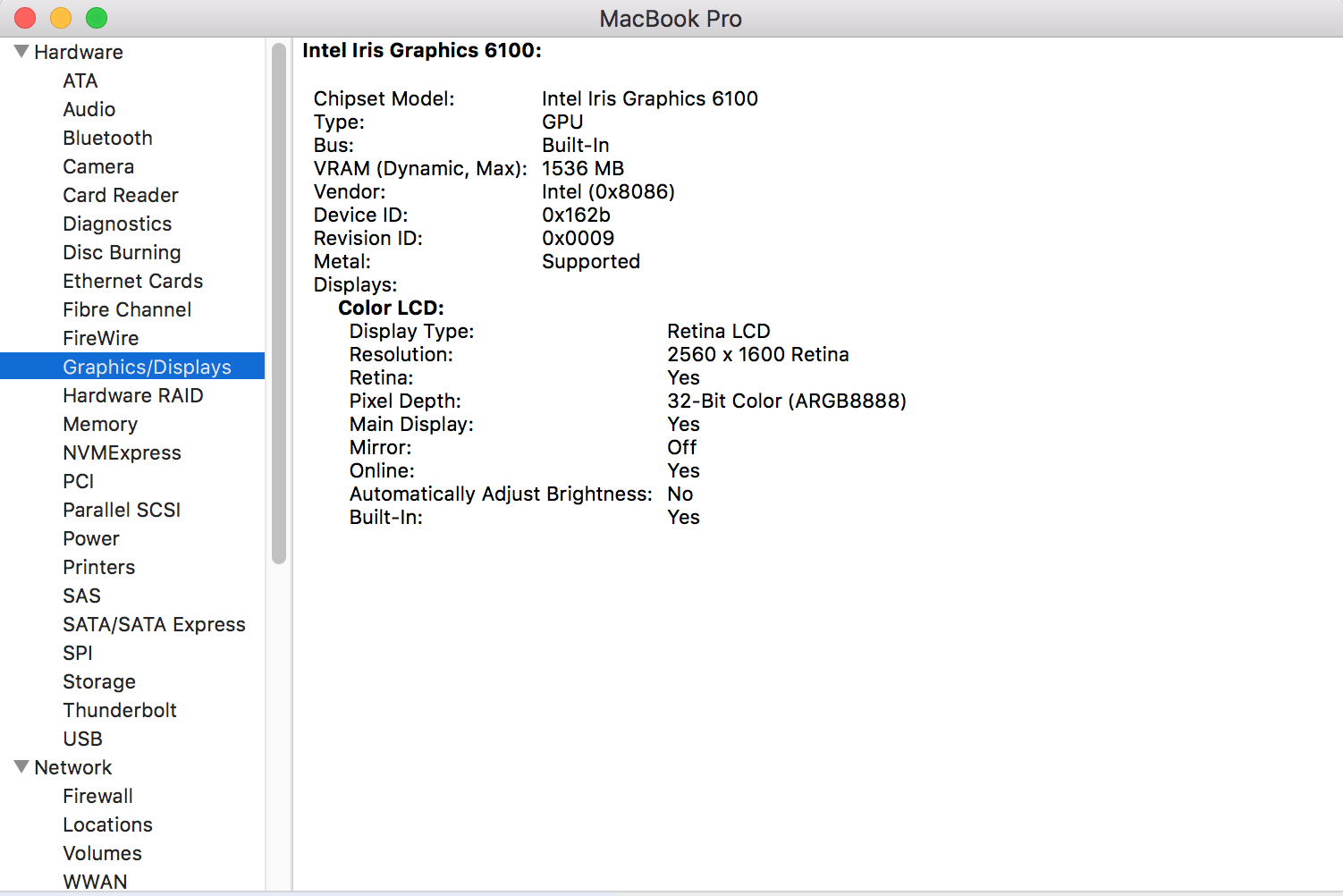Click the Built-In label in display details

(x=385, y=517)
